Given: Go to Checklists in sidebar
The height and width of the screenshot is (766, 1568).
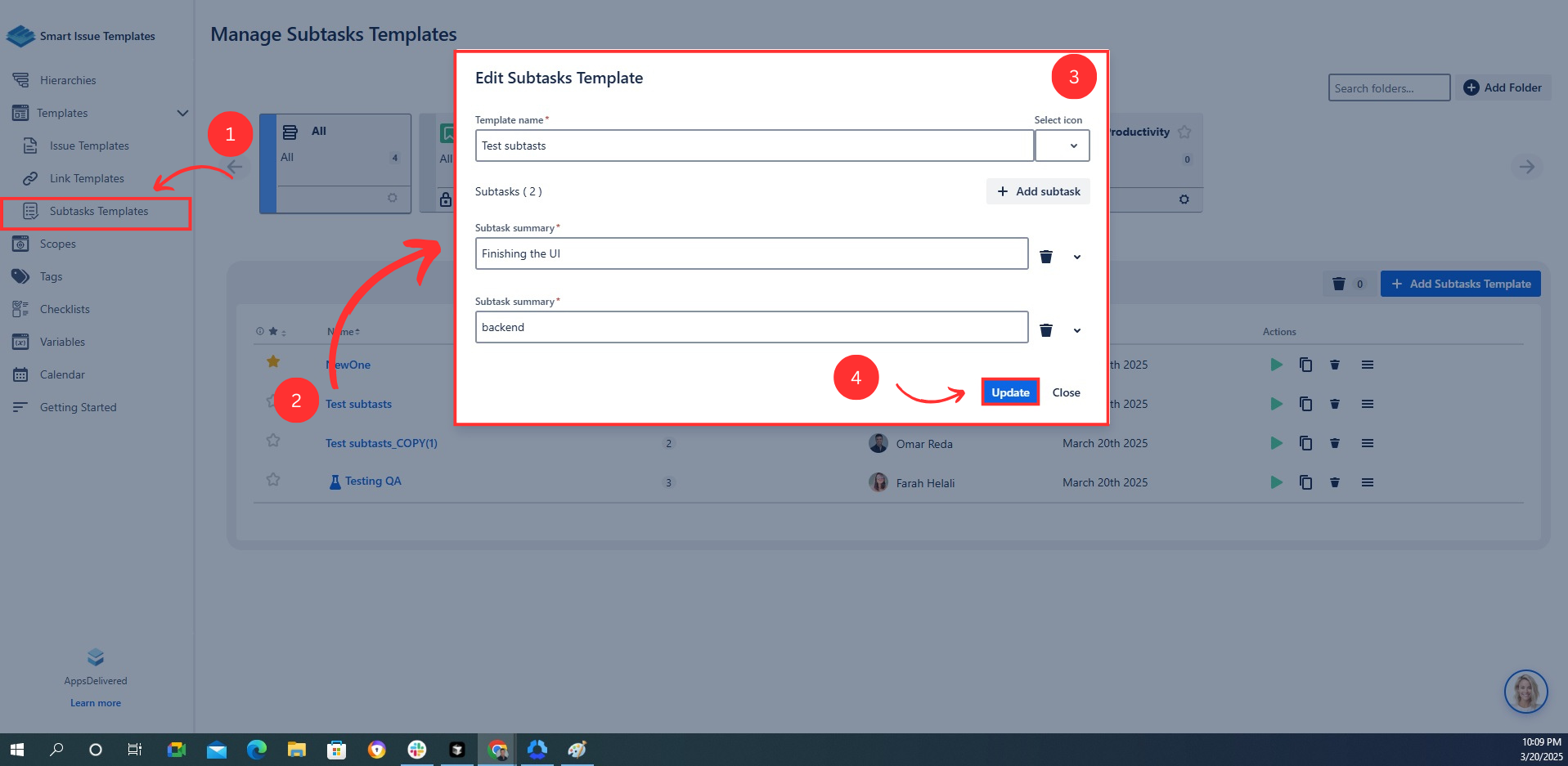Looking at the screenshot, I should tap(65, 309).
